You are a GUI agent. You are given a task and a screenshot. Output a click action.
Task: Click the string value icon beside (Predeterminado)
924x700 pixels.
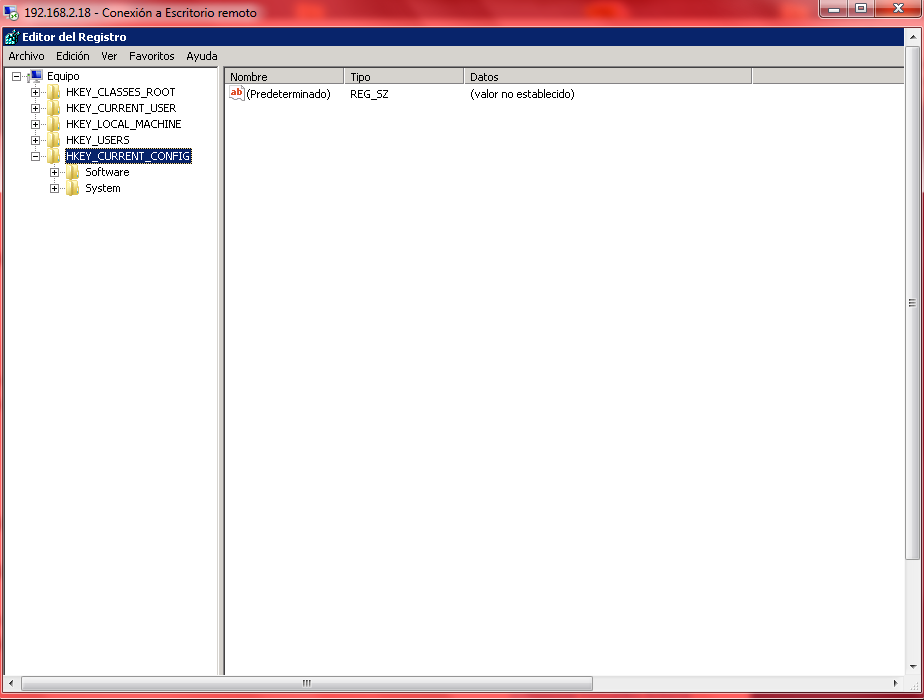point(237,93)
